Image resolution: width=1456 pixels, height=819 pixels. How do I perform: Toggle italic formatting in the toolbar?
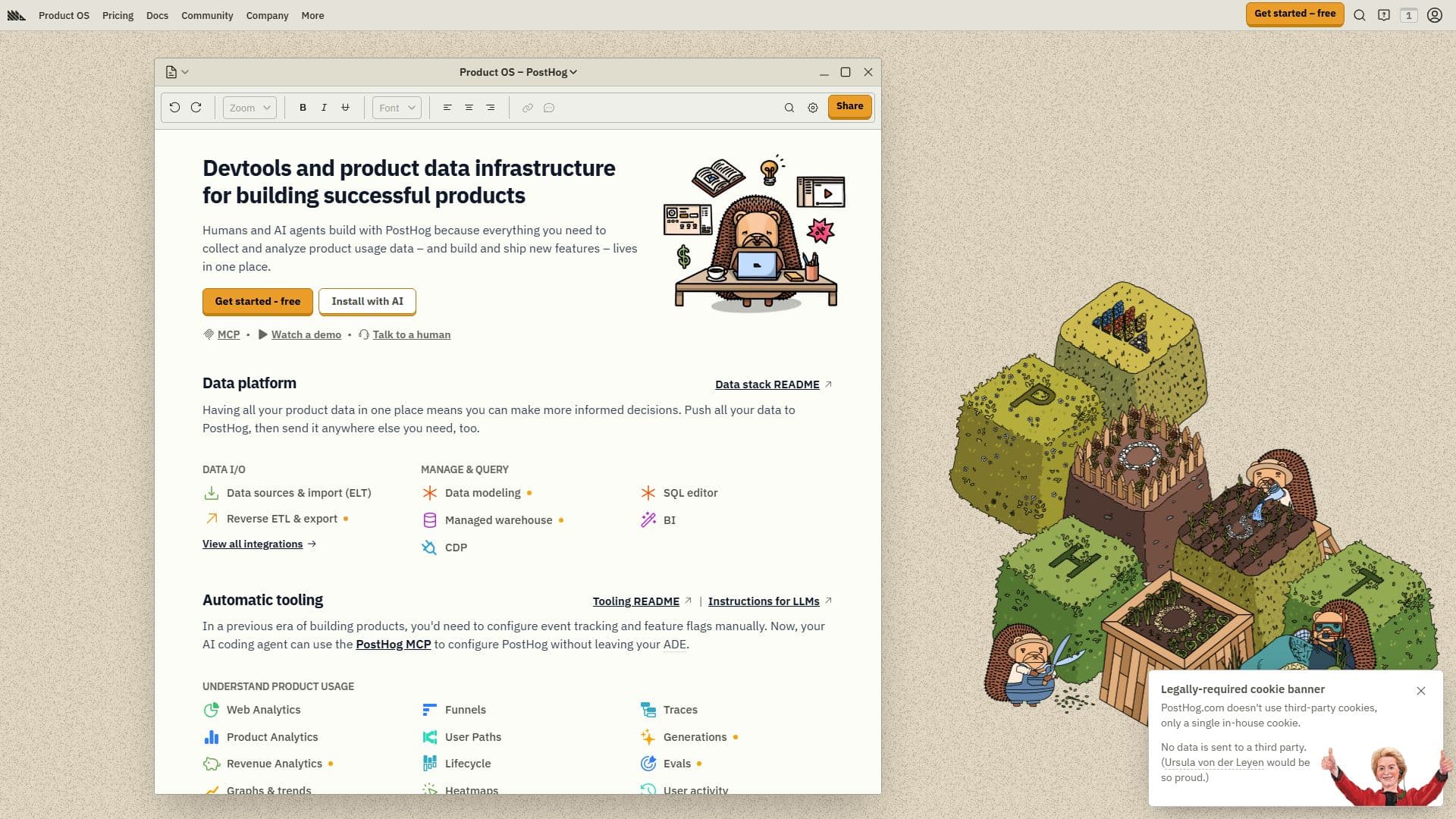324,108
